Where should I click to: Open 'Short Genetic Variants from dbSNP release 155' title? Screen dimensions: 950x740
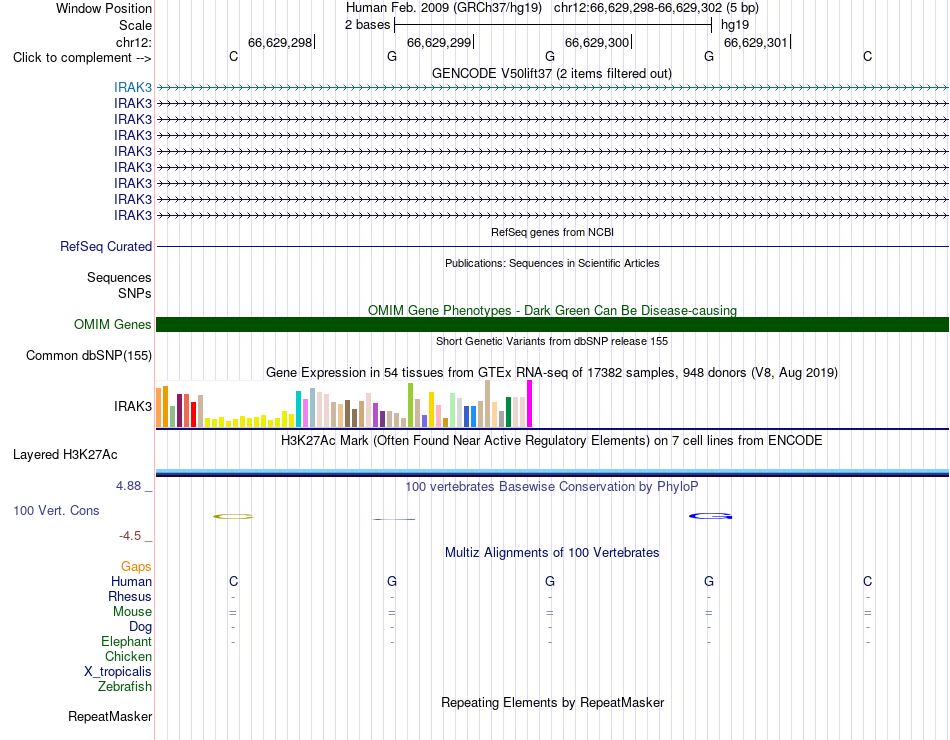coord(552,341)
